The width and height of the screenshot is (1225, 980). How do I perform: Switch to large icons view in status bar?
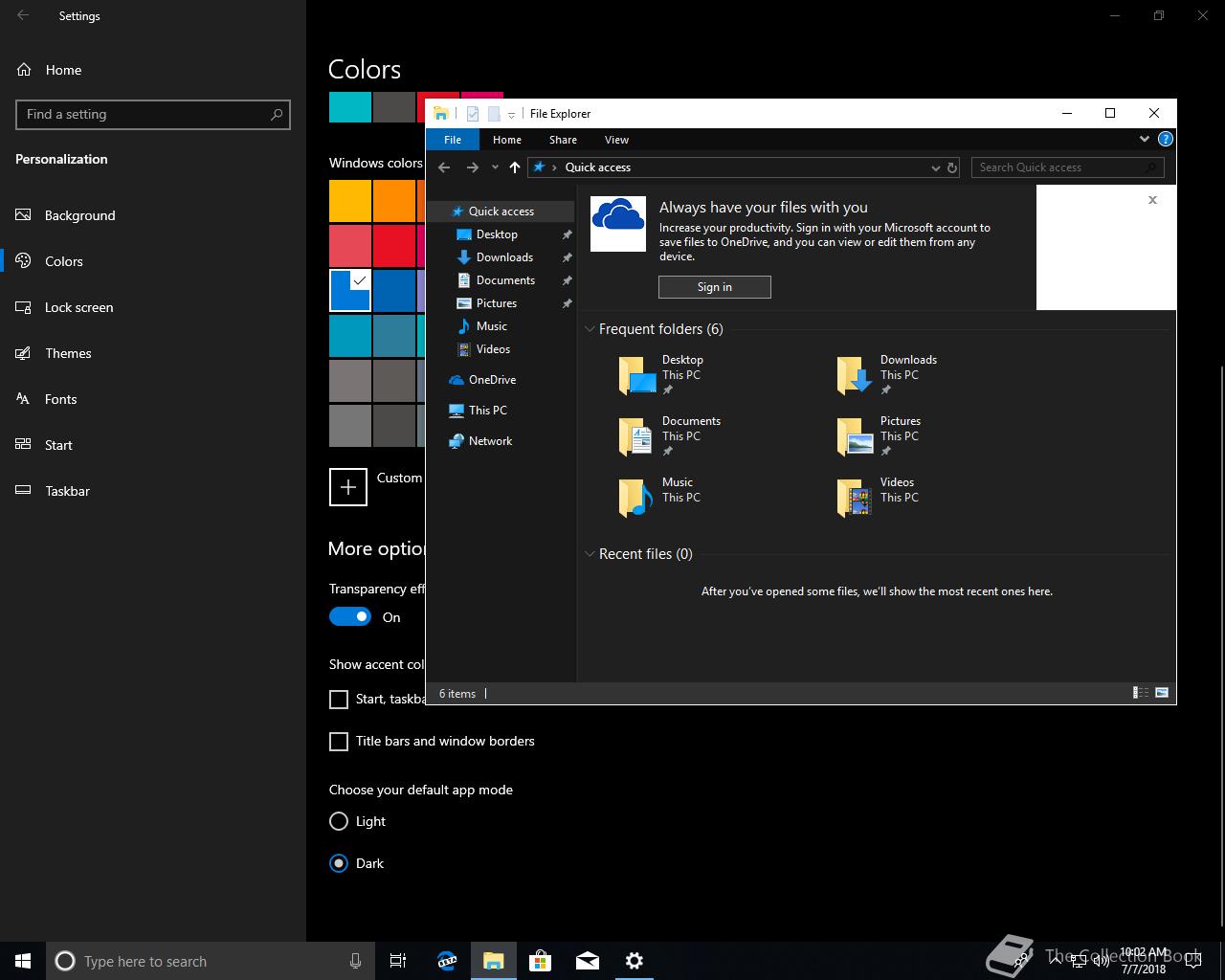click(1162, 693)
